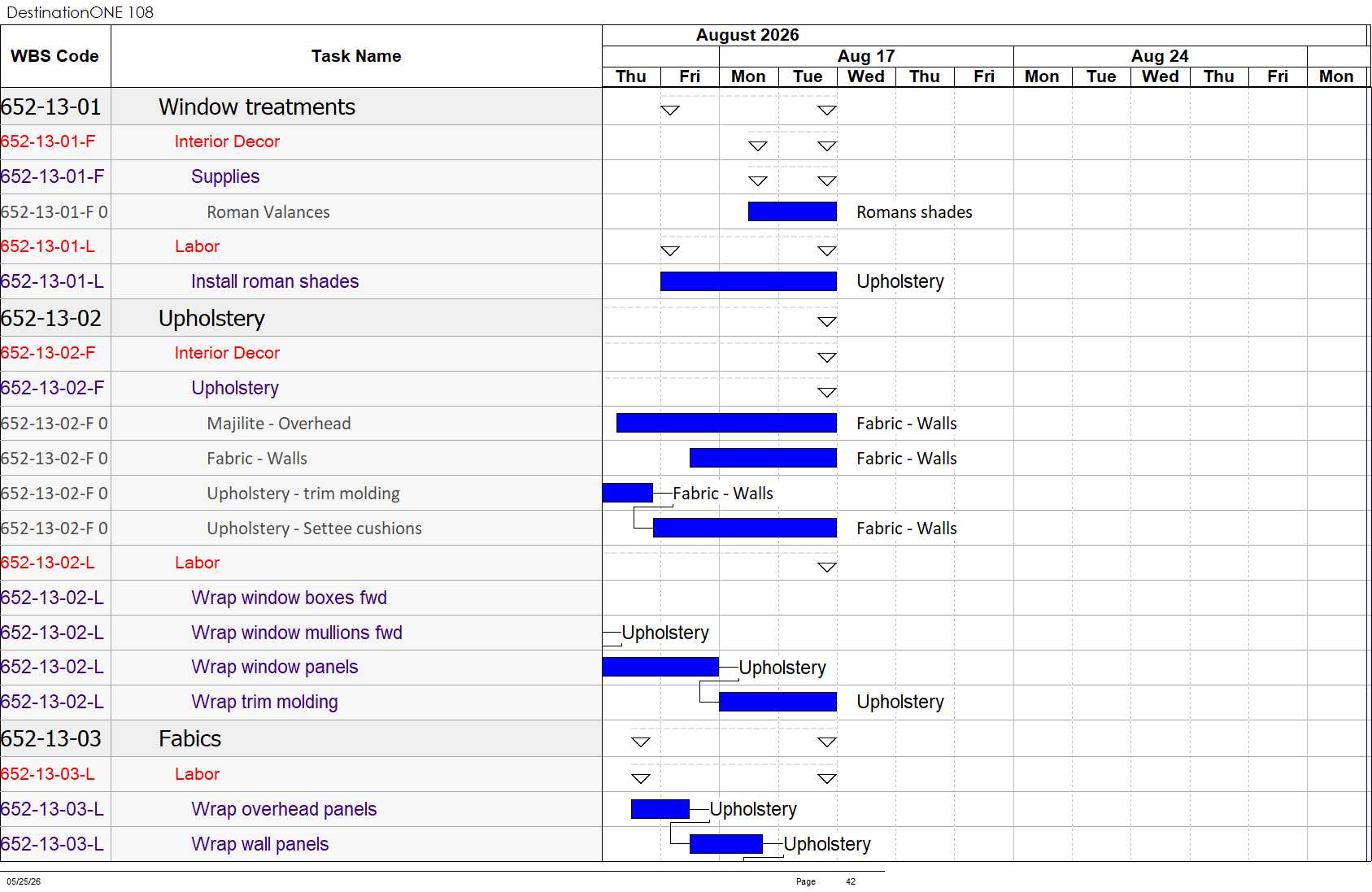Click the Tue day header under Aug 24

[x=1101, y=76]
